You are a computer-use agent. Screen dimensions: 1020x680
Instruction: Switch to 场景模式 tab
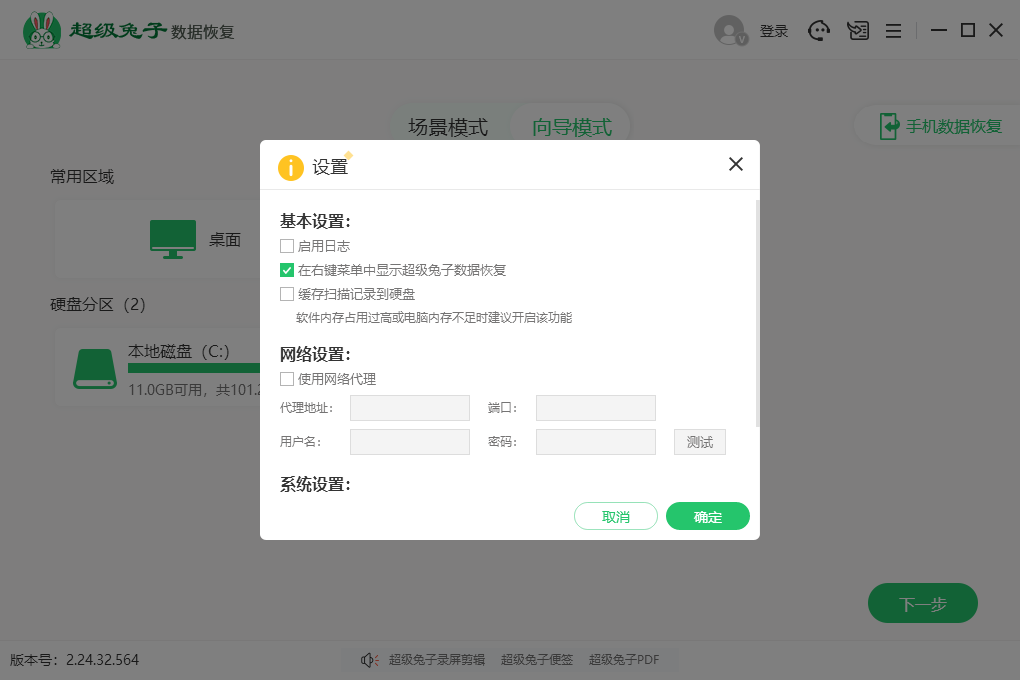click(448, 127)
